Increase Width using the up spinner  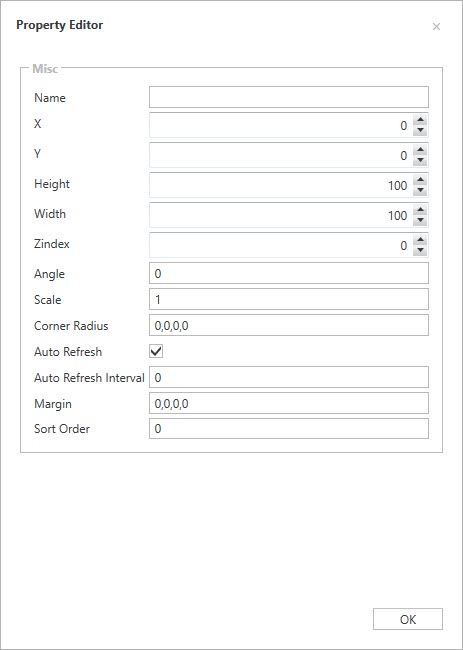[420, 210]
